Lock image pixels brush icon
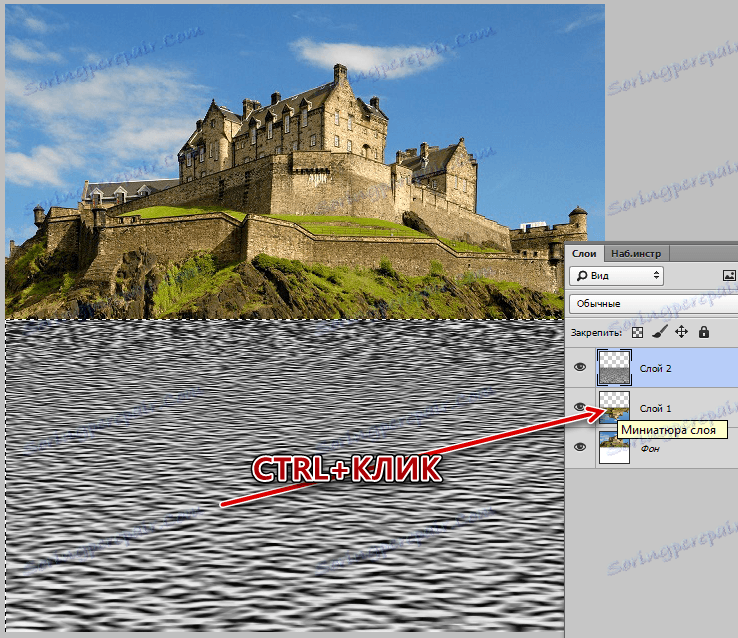The image size is (738, 638). click(659, 332)
